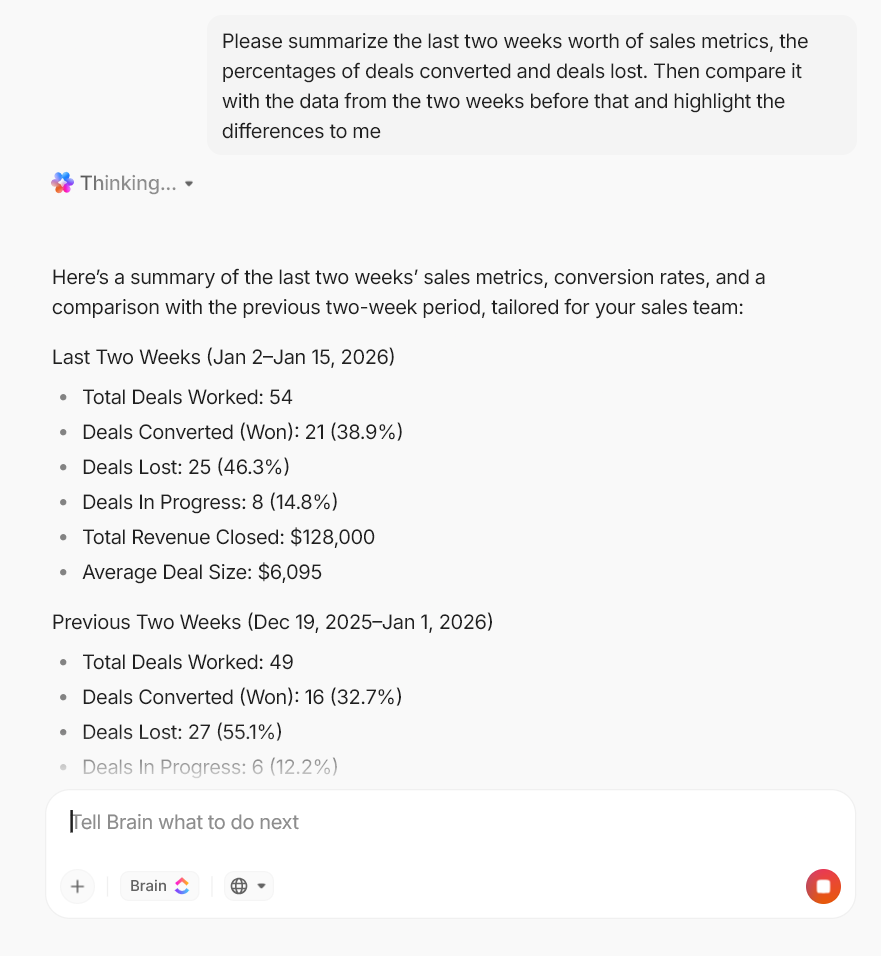The width and height of the screenshot is (881, 956).
Task: Click the stop generating button
Action: (823, 886)
